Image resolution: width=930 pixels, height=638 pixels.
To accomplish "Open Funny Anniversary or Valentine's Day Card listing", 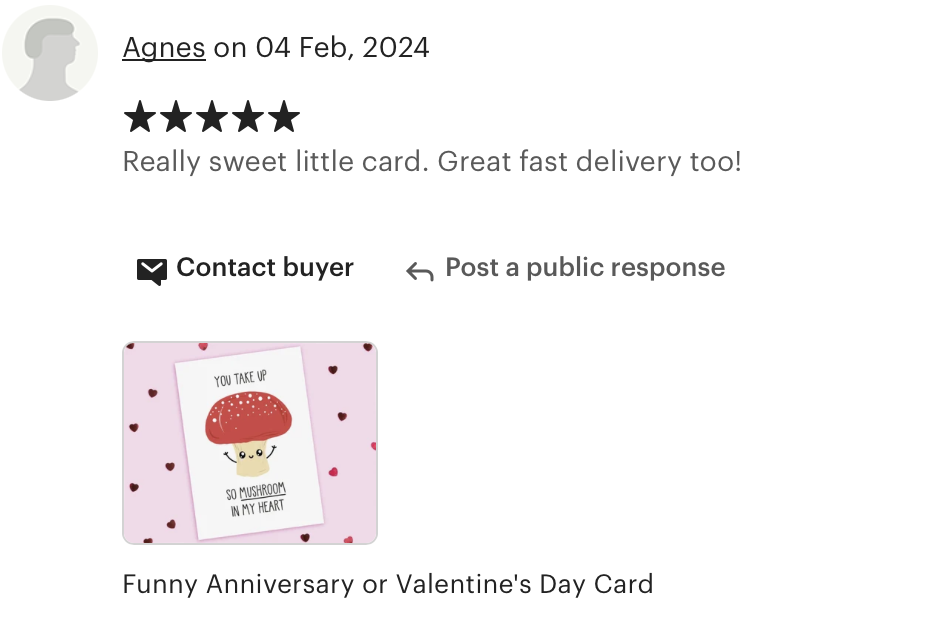I will click(x=388, y=584).
